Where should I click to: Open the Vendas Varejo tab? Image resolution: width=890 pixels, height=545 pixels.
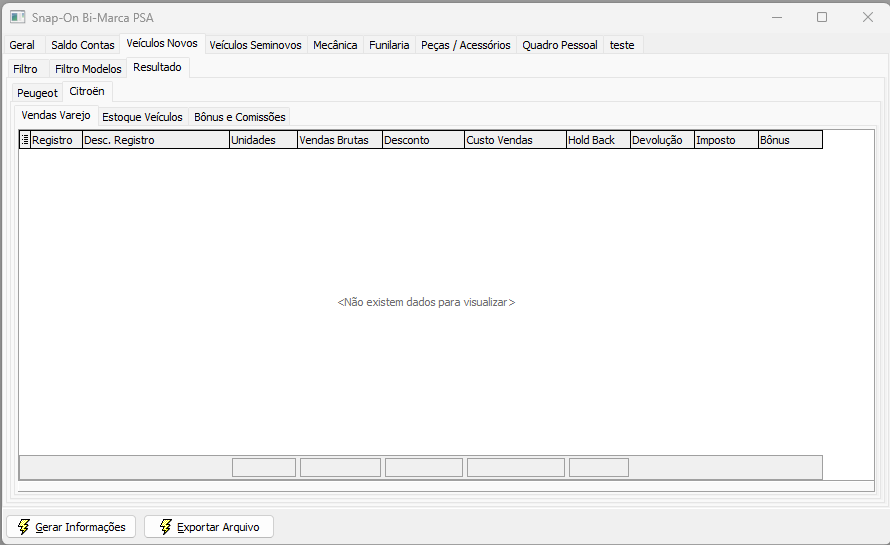[56, 115]
